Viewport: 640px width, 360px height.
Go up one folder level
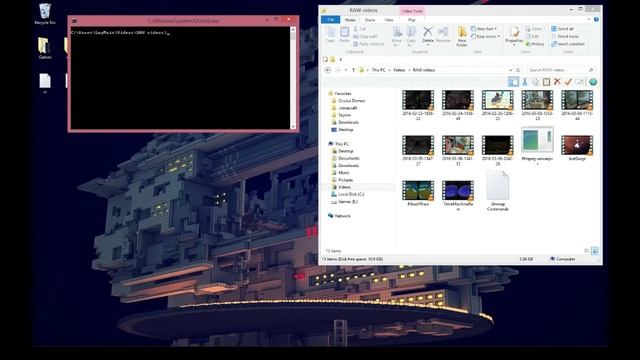(353, 70)
